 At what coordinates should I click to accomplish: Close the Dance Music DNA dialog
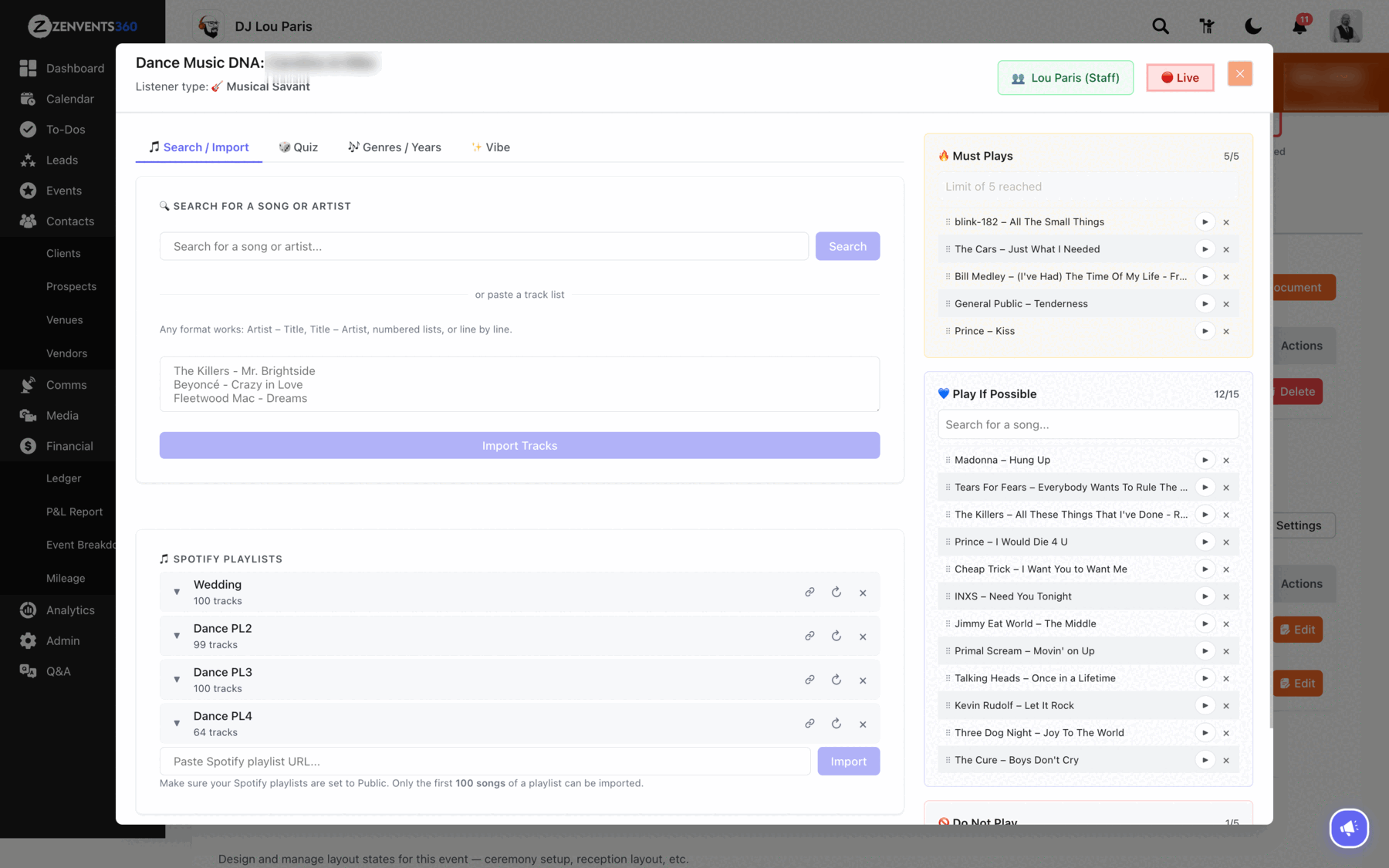tap(1240, 74)
